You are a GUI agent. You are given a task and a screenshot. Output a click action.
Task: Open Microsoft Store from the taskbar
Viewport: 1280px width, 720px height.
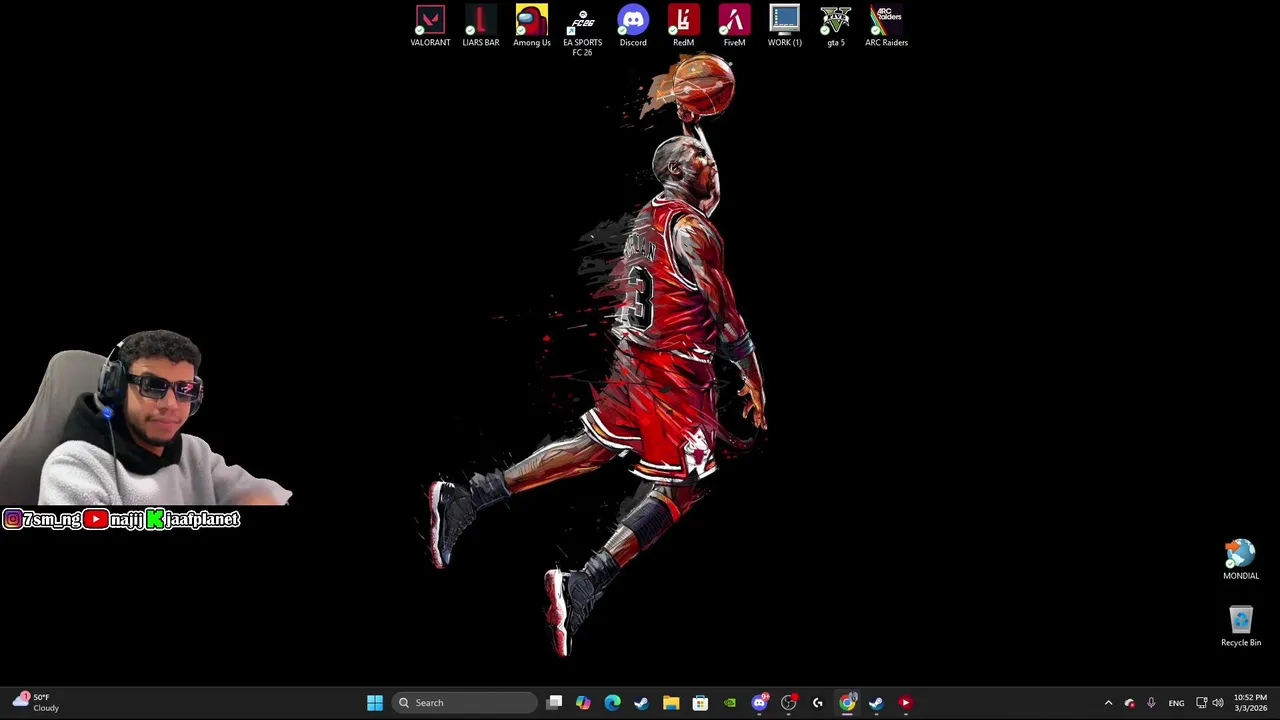(x=700, y=703)
